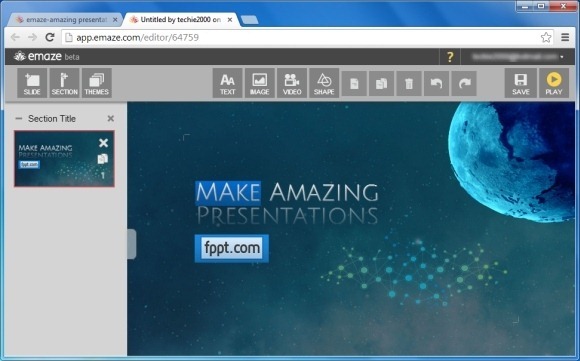Save the presentation
The image size is (580, 361).
520,83
